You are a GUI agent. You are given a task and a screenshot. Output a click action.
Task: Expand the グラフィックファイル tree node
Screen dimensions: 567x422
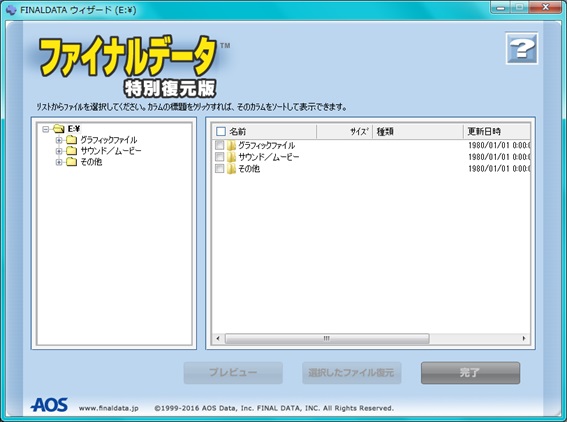click(x=59, y=140)
